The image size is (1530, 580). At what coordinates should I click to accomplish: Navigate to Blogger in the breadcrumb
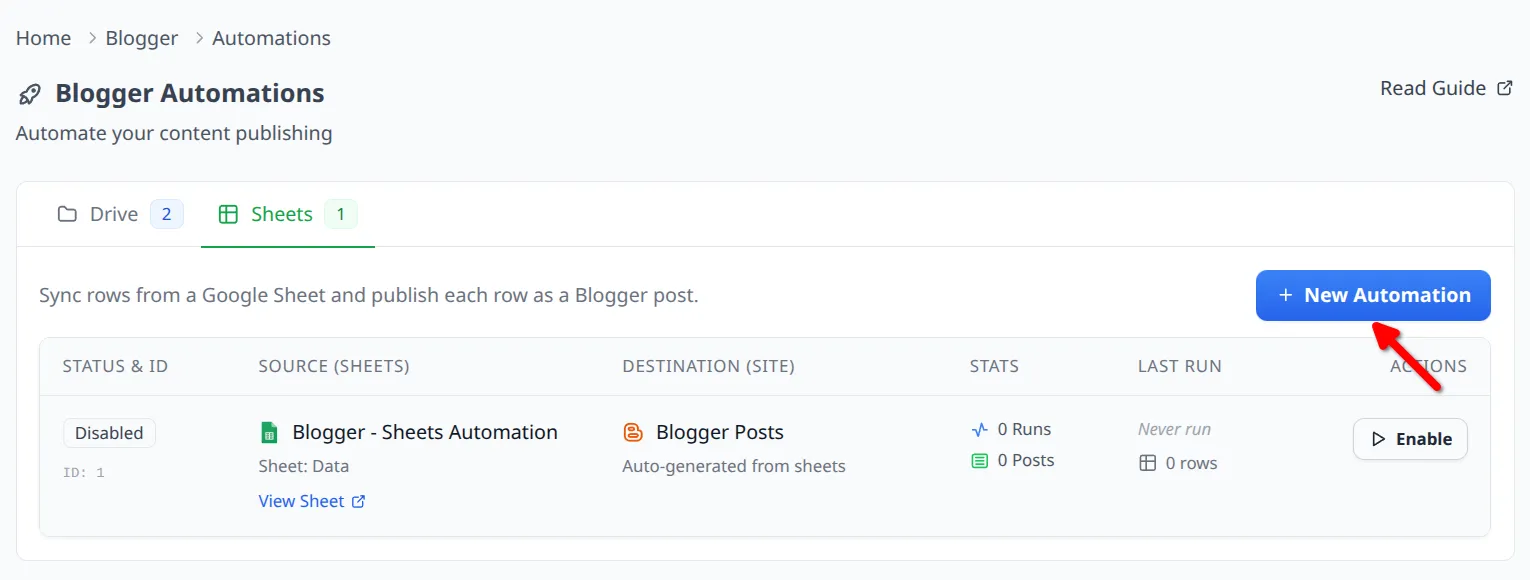tap(142, 38)
